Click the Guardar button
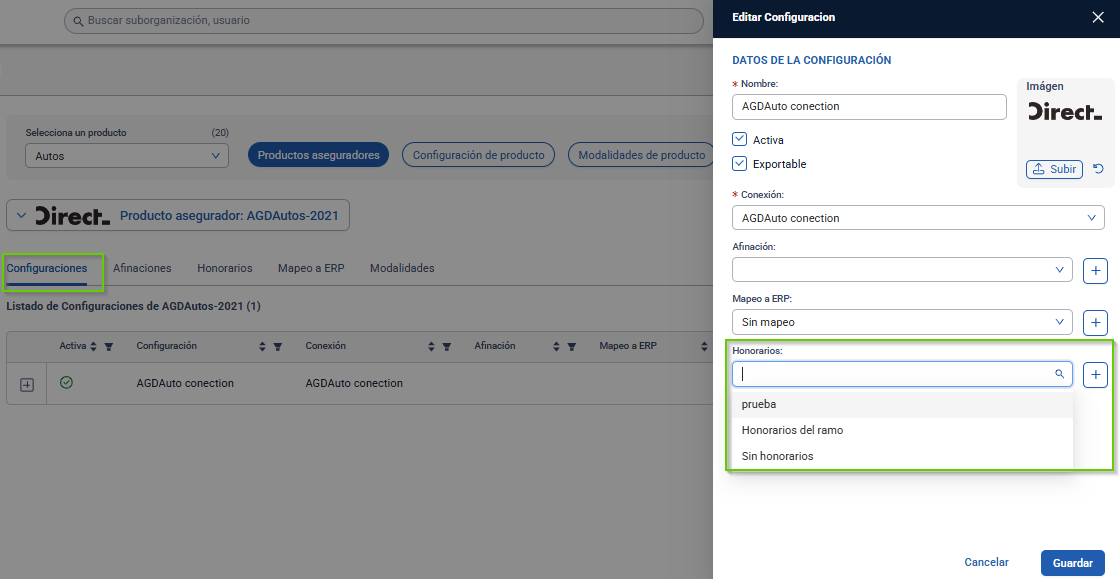 (x=1073, y=563)
